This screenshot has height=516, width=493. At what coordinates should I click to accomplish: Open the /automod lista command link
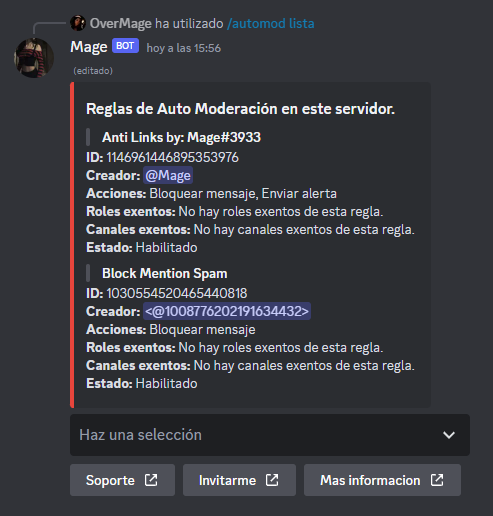pos(271,24)
